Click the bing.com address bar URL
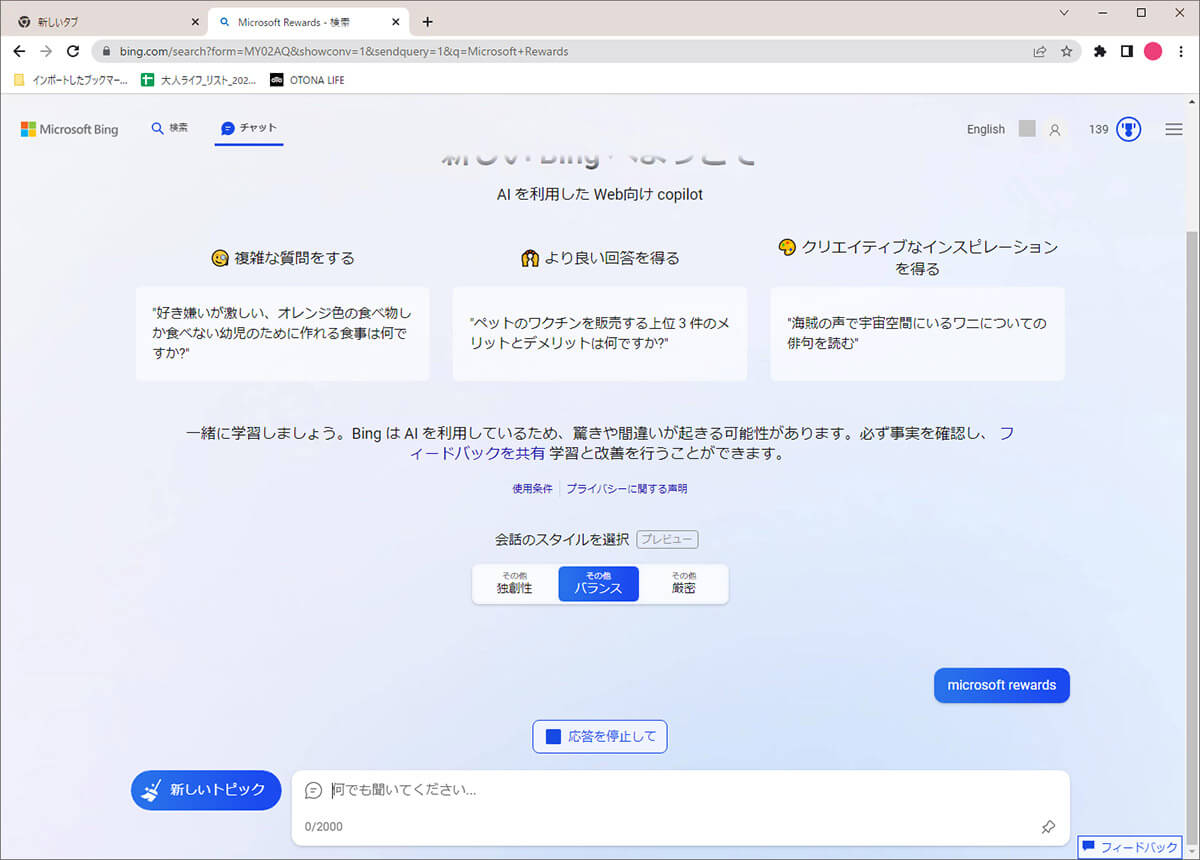1200x860 pixels. 344,51
